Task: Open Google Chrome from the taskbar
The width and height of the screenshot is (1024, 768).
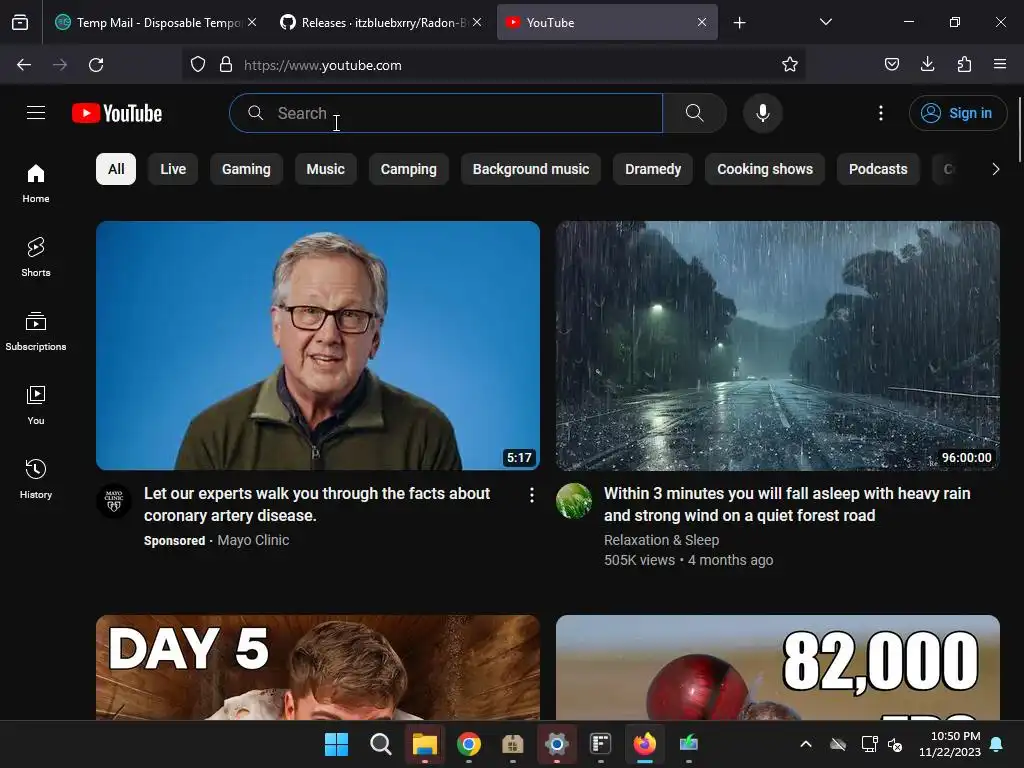Action: (x=468, y=744)
